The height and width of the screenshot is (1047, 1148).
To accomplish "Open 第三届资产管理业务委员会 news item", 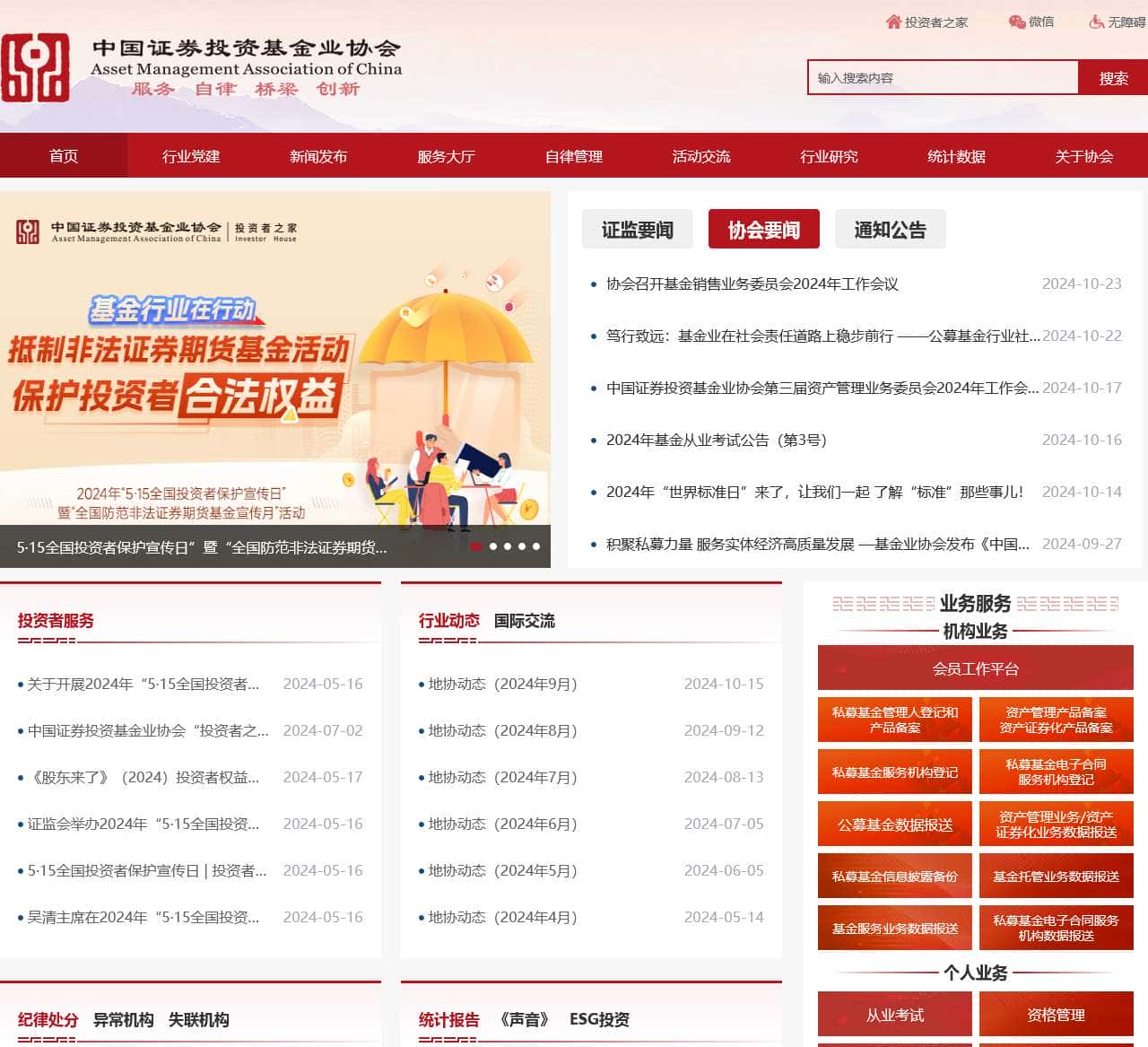I will click(x=822, y=388).
